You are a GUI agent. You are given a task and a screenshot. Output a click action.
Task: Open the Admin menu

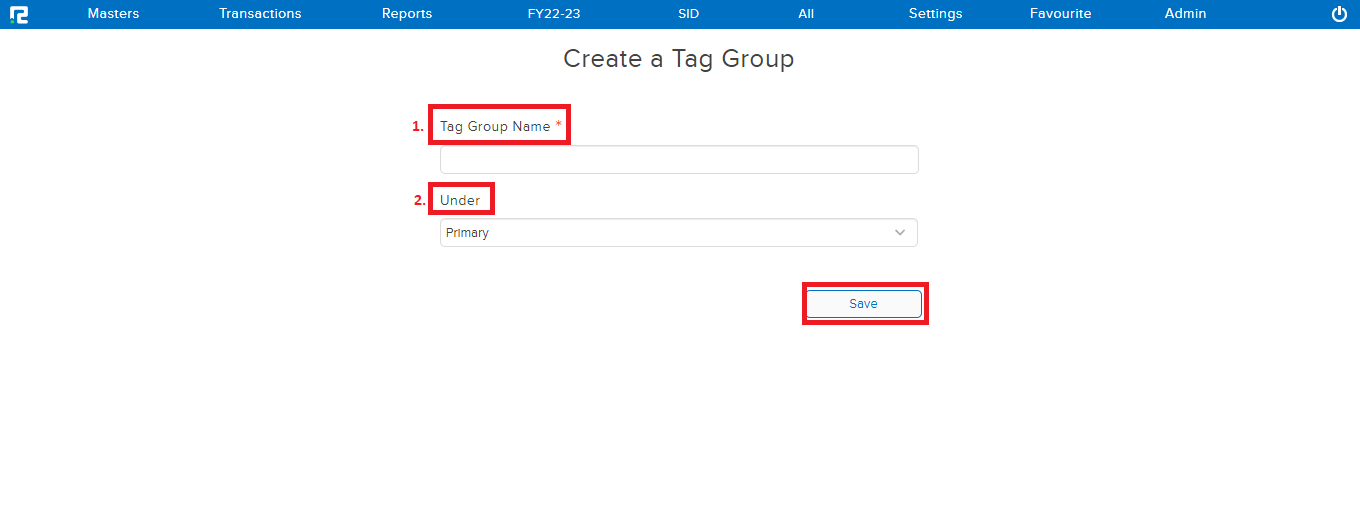click(1185, 14)
